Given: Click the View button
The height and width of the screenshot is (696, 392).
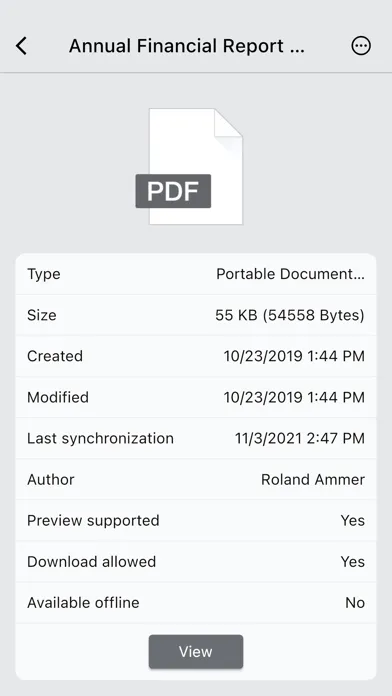Looking at the screenshot, I should click(x=196, y=652).
